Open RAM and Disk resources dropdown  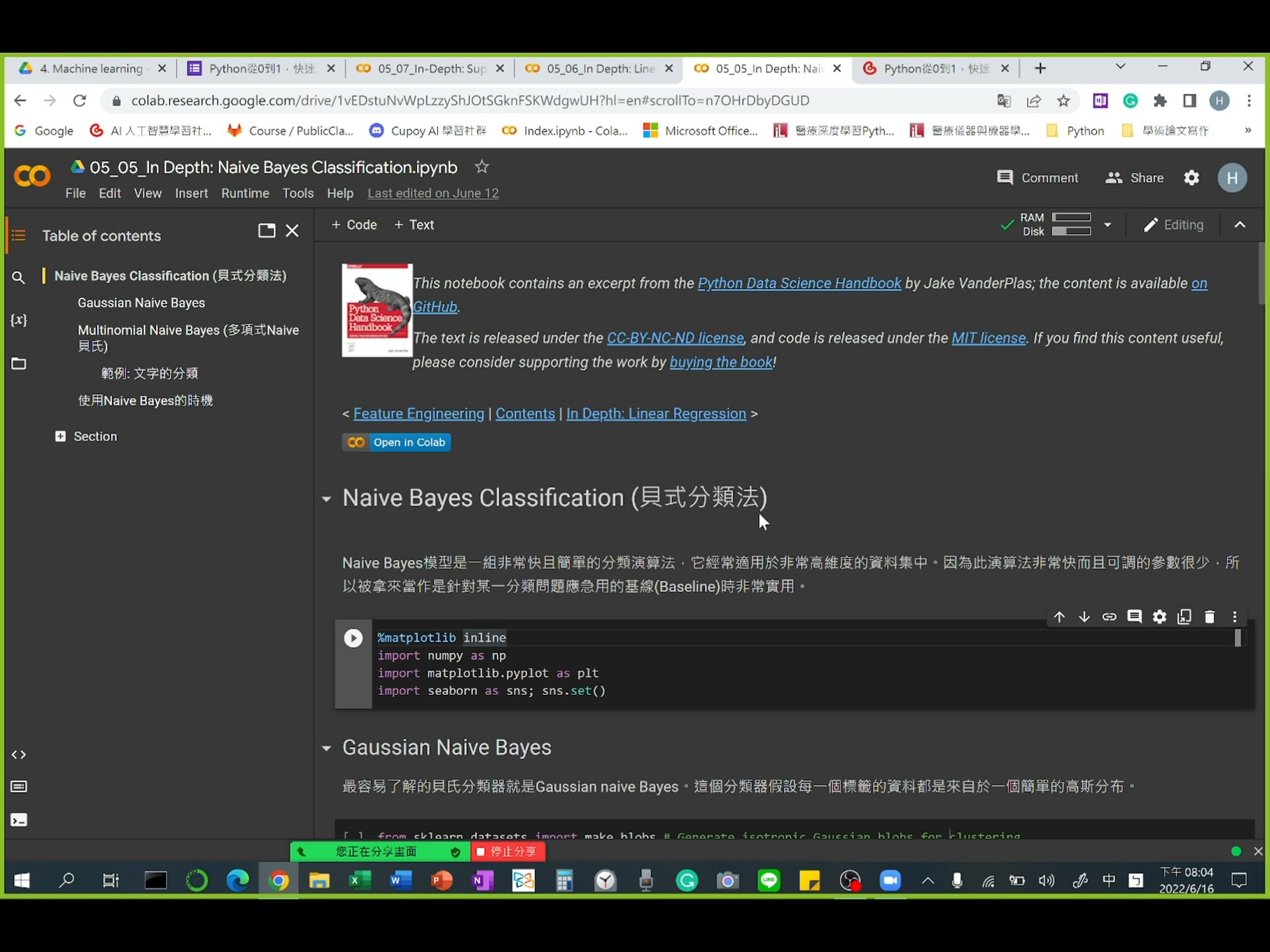click(1107, 225)
